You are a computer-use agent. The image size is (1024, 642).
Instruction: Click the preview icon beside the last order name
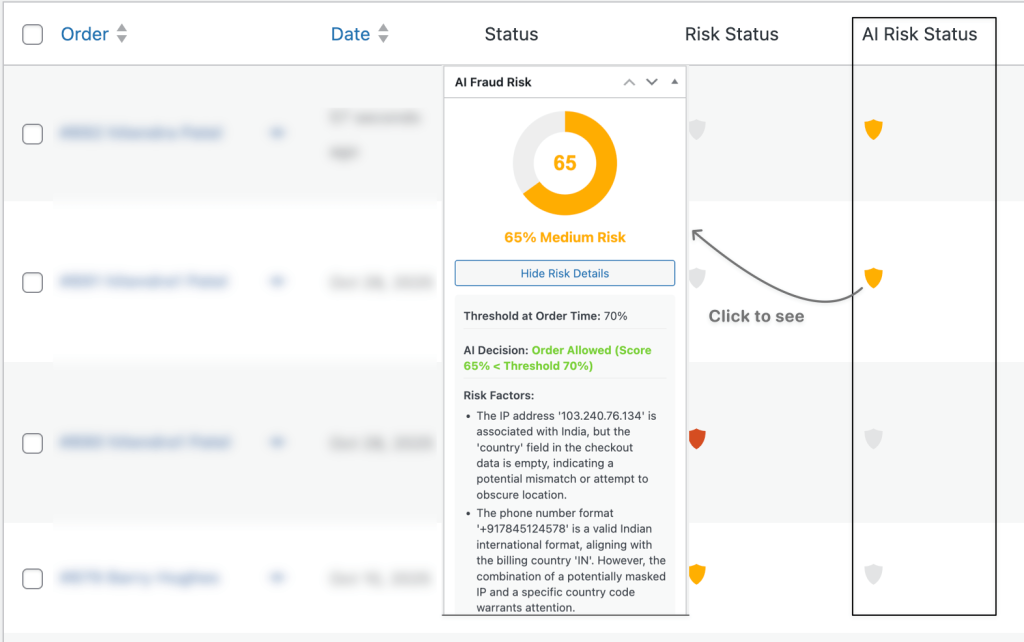point(278,577)
